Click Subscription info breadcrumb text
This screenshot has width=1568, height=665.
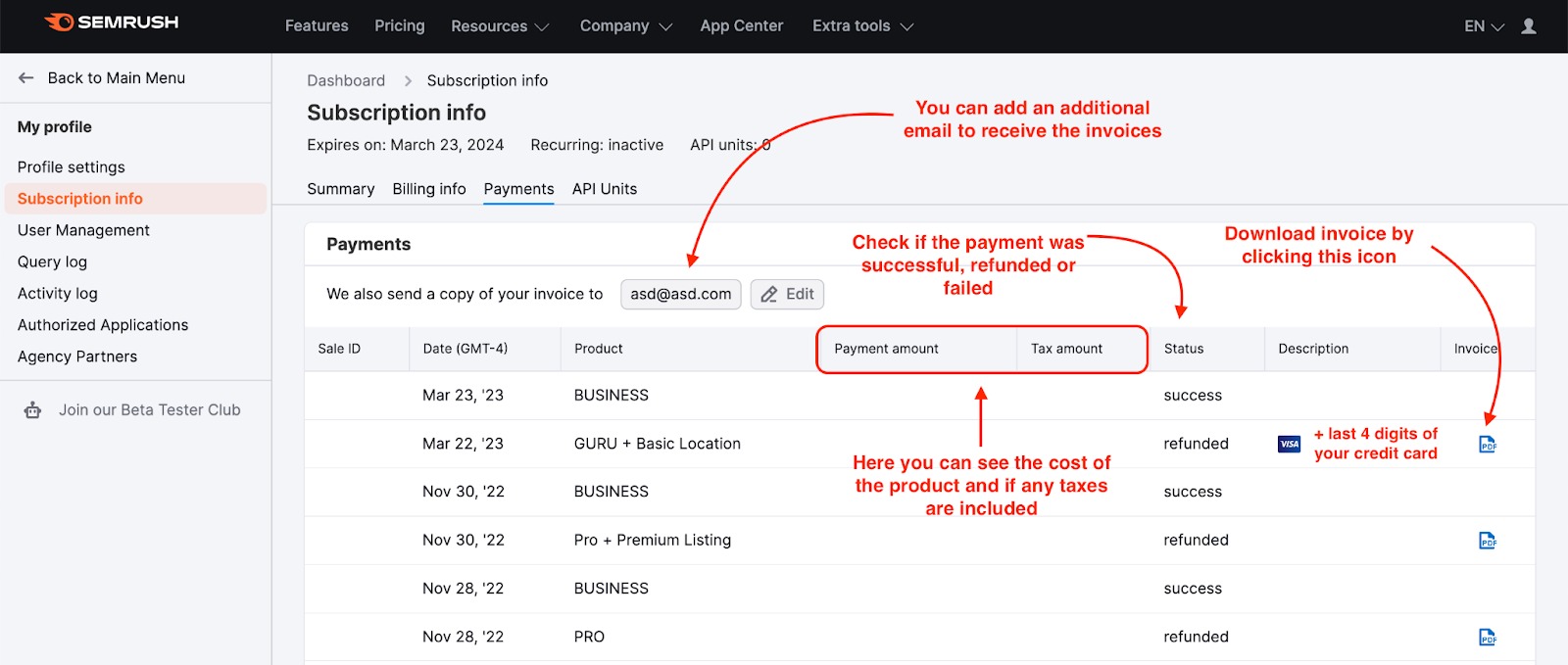[487, 81]
